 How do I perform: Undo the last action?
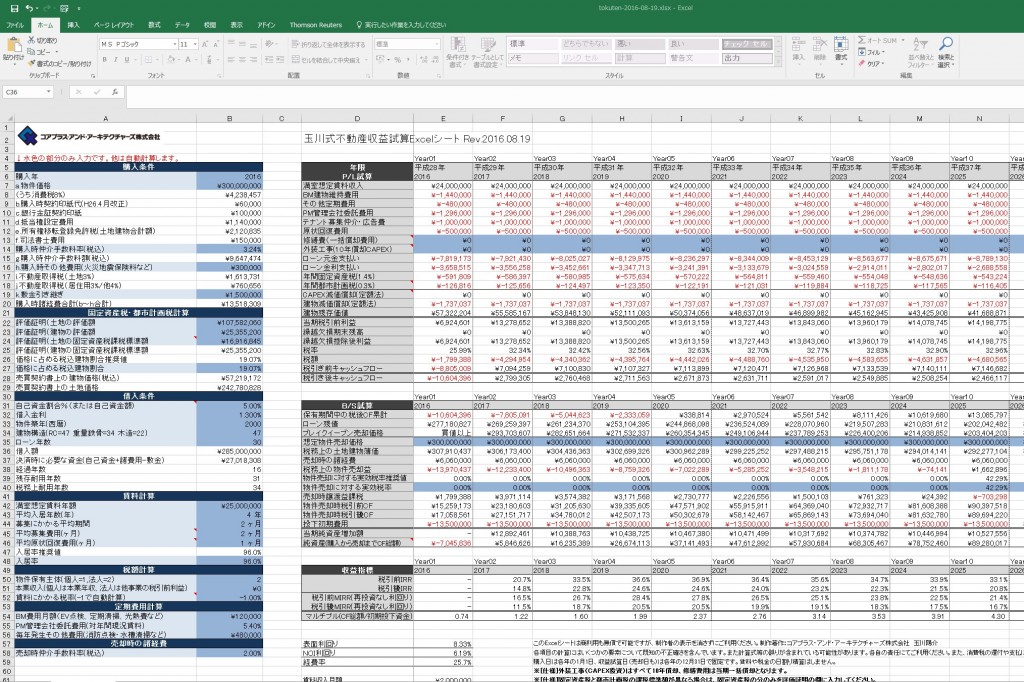(30, 8)
